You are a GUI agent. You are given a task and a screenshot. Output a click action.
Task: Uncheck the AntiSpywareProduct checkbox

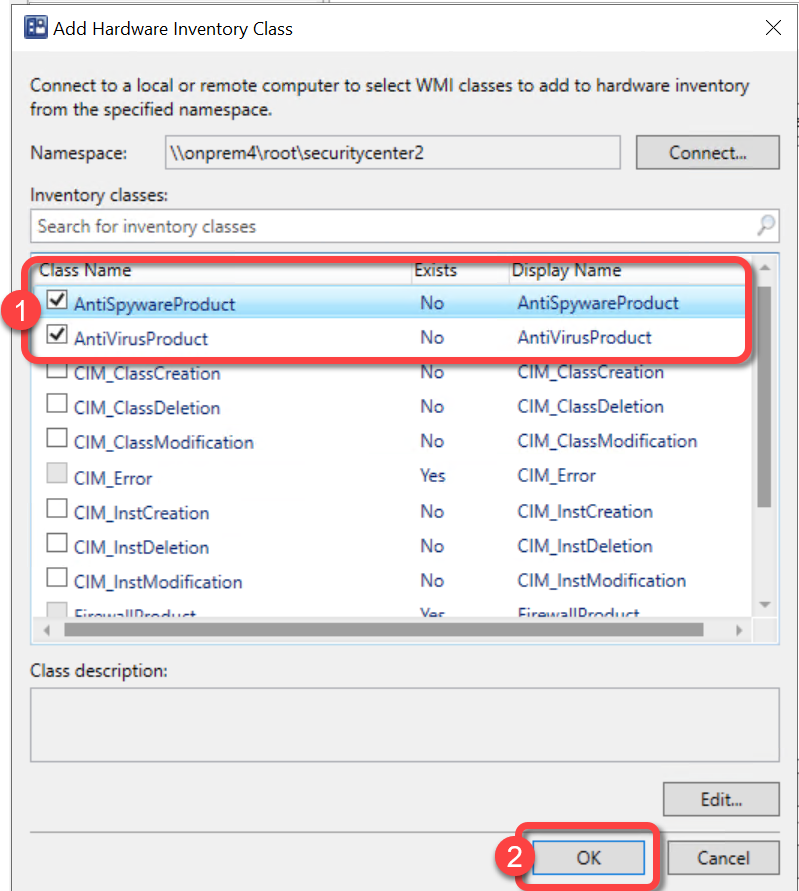point(57,301)
